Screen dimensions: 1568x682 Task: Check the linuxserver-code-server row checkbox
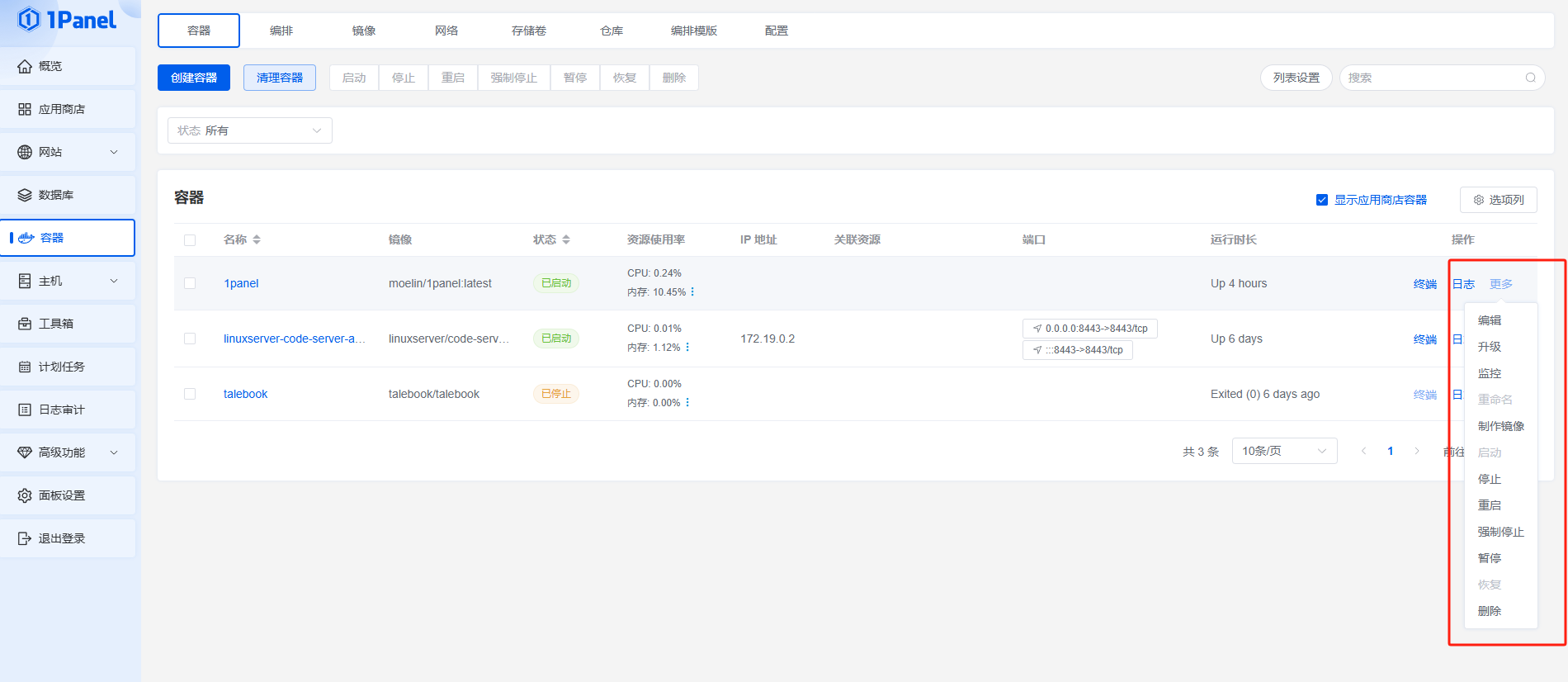[x=190, y=339]
